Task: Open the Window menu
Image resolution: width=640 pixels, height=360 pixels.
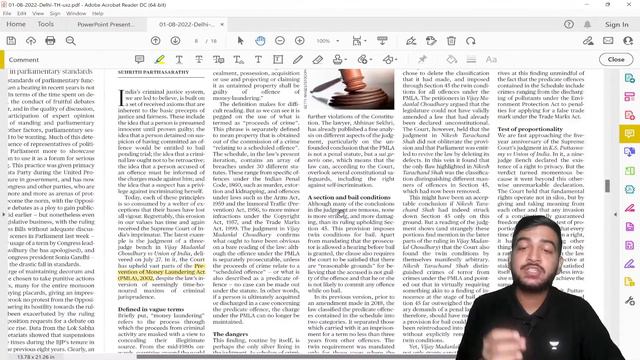Action: [76, 13]
